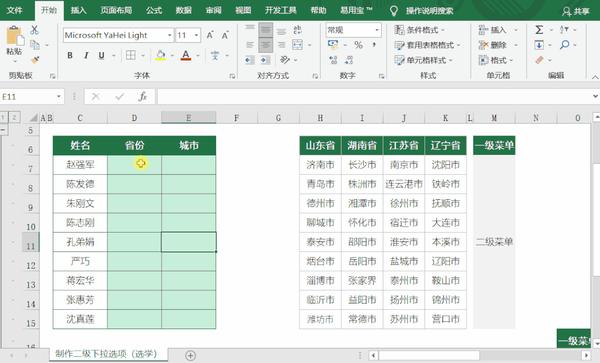Screen dimensions: 600x363
Task: Click the Find magnifier icon
Action: (564, 45)
